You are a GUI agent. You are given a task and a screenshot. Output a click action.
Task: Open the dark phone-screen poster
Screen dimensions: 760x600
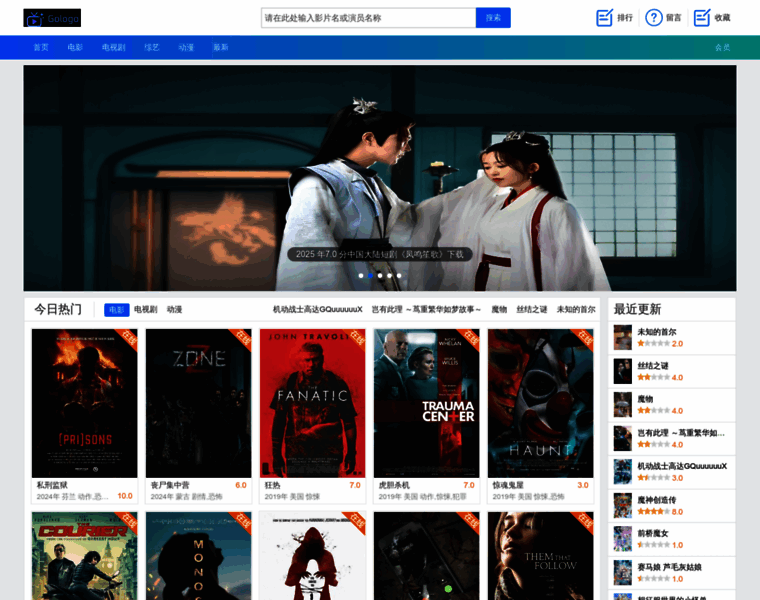pyautogui.click(x=427, y=556)
